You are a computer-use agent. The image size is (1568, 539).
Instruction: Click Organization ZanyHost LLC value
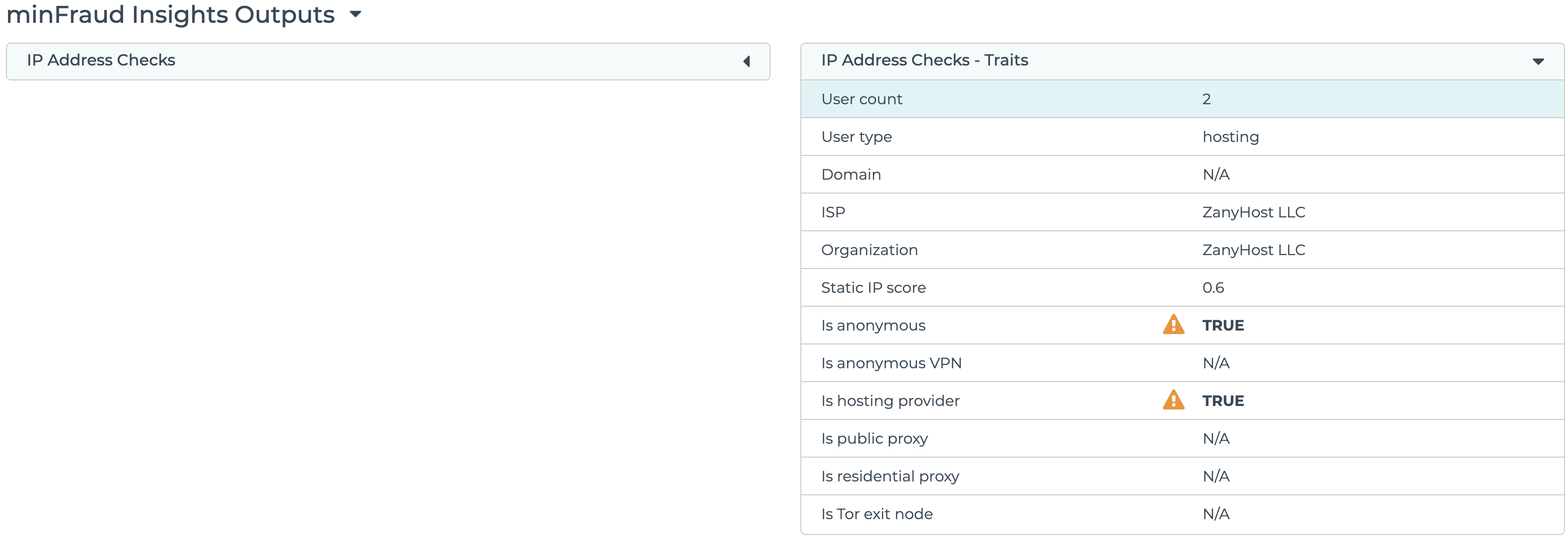tap(1253, 250)
